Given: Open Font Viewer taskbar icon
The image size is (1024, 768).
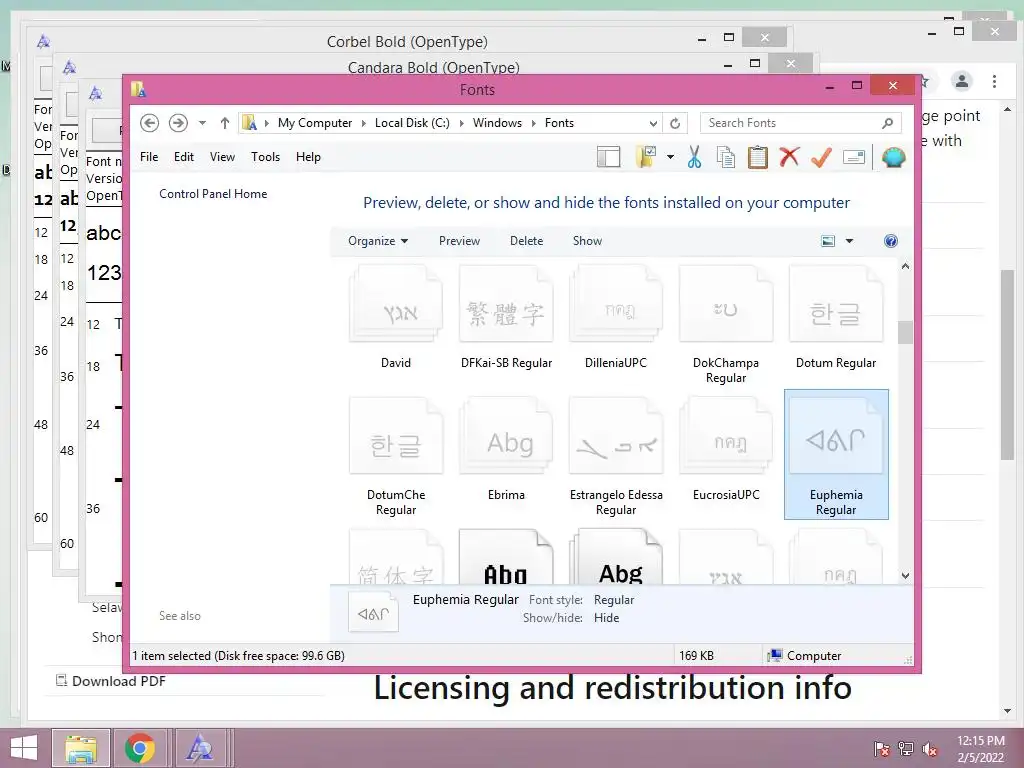Looking at the screenshot, I should click(x=199, y=748).
